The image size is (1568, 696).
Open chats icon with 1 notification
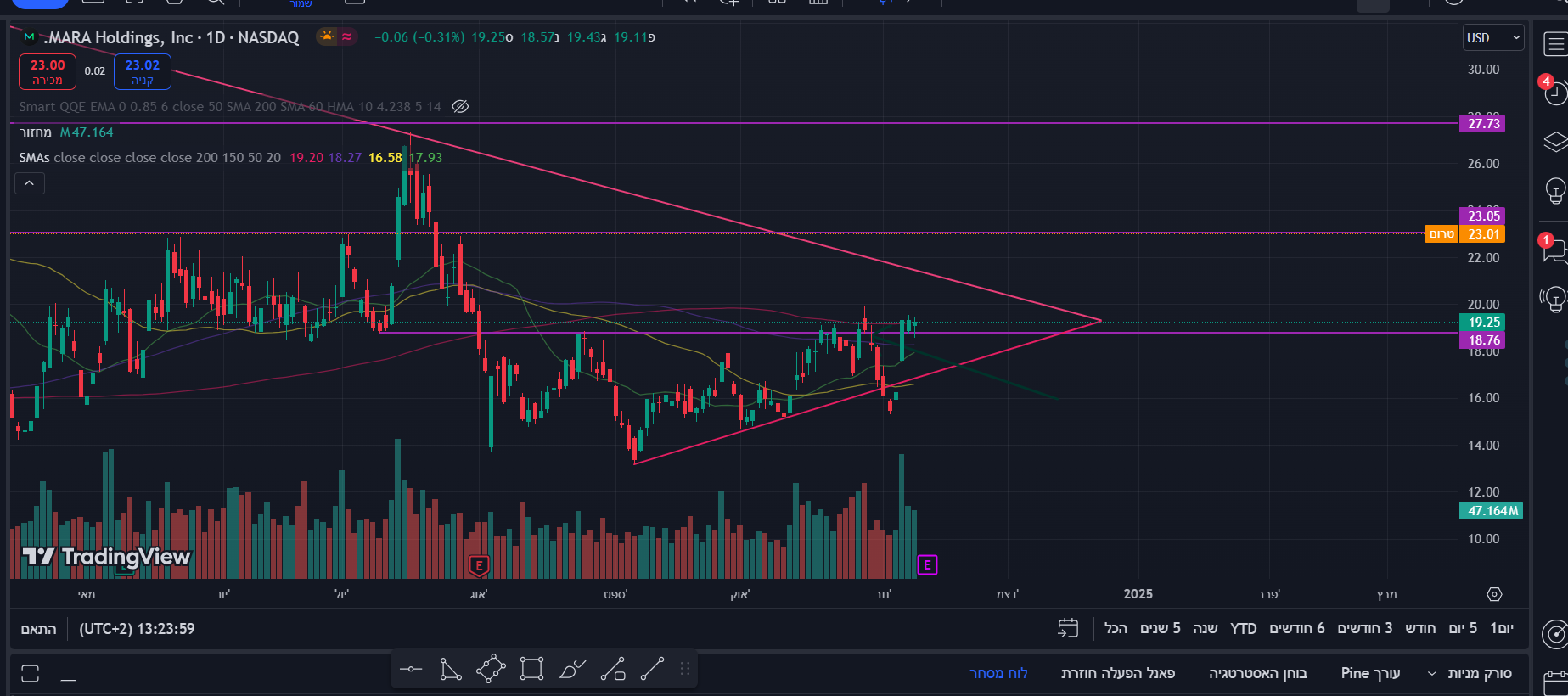coord(1555,250)
